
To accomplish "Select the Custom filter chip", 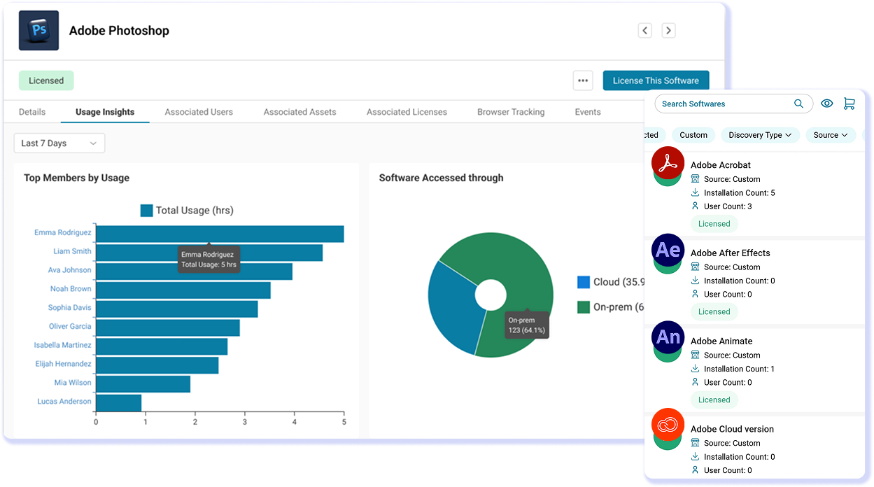I will (693, 135).
